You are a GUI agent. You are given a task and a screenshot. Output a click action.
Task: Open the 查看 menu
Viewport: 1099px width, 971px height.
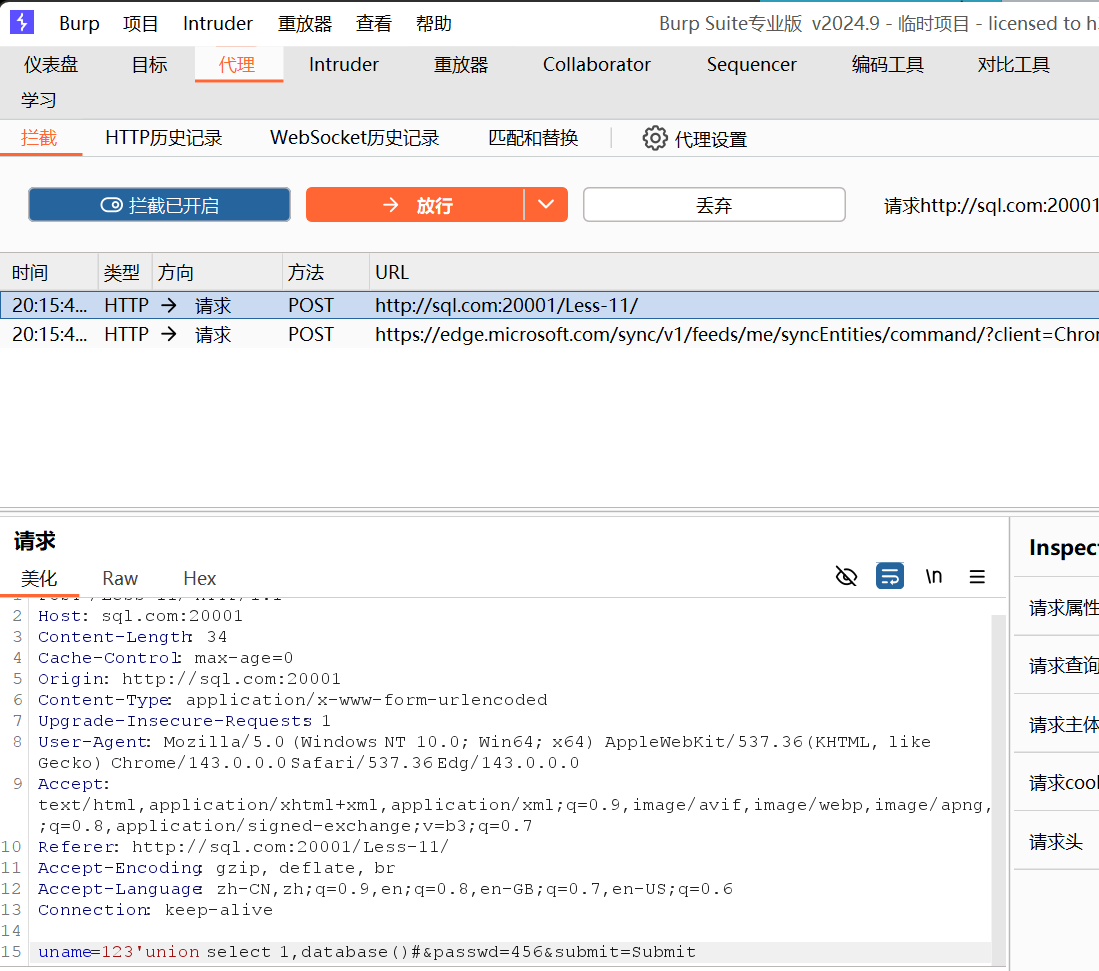tap(374, 23)
